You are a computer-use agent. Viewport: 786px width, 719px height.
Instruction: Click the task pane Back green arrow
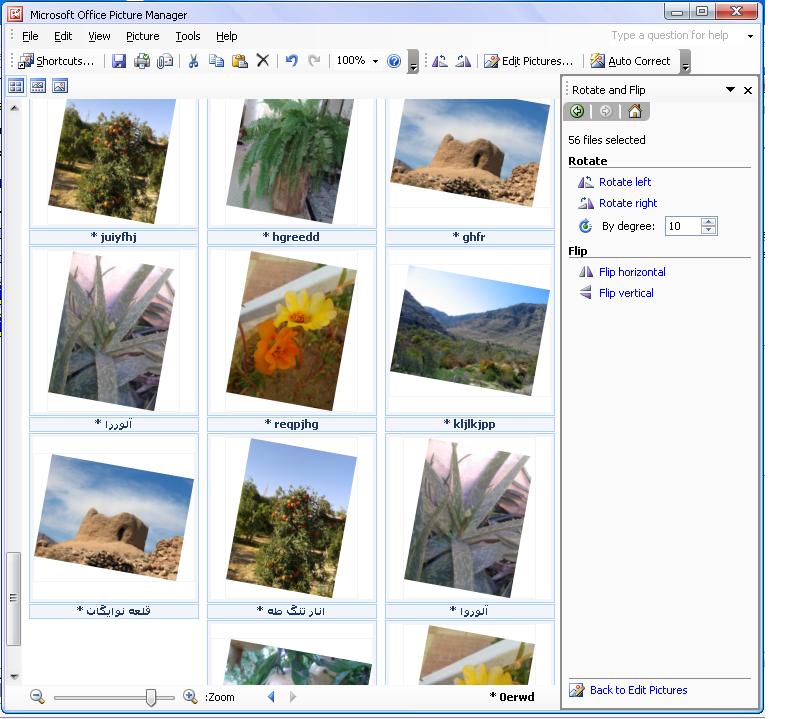(x=577, y=111)
